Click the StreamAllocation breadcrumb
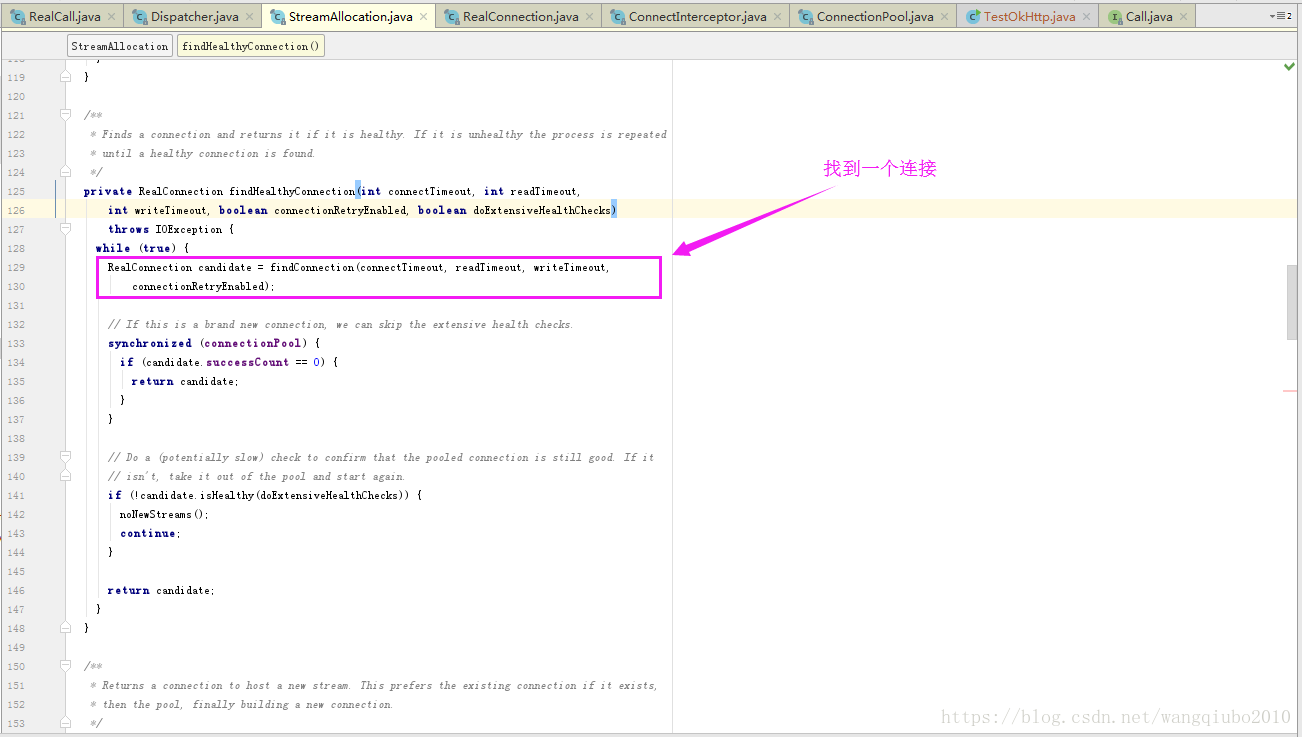Image resolution: width=1302 pixels, height=737 pixels. click(120, 46)
